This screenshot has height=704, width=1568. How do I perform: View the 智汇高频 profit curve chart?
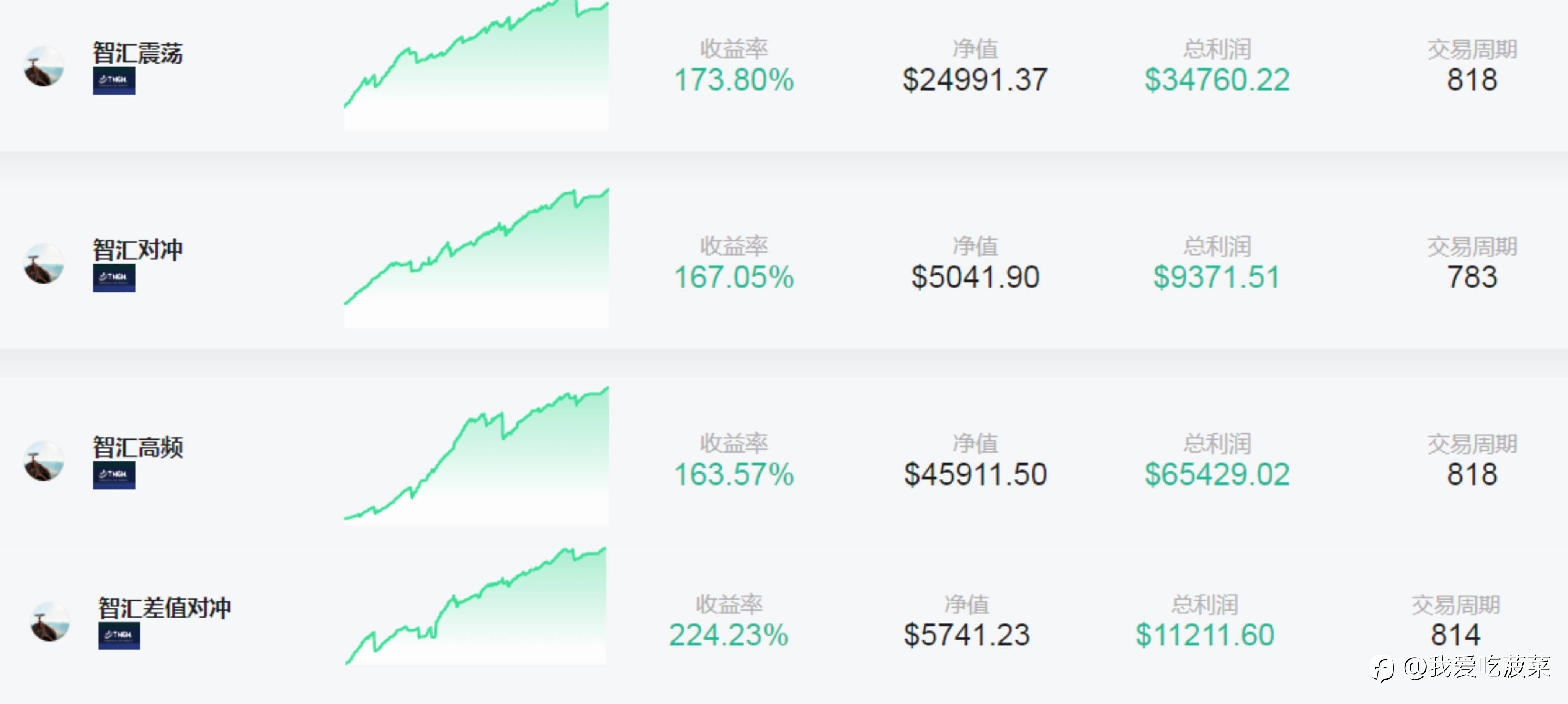tap(477, 455)
